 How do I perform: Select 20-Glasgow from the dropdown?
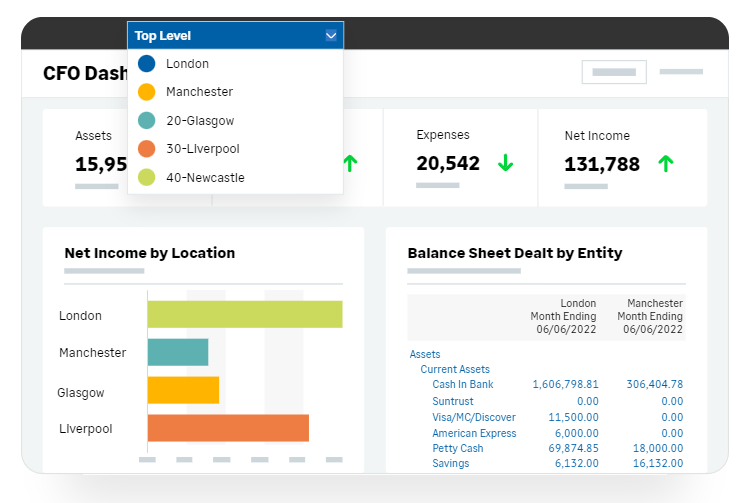200,120
